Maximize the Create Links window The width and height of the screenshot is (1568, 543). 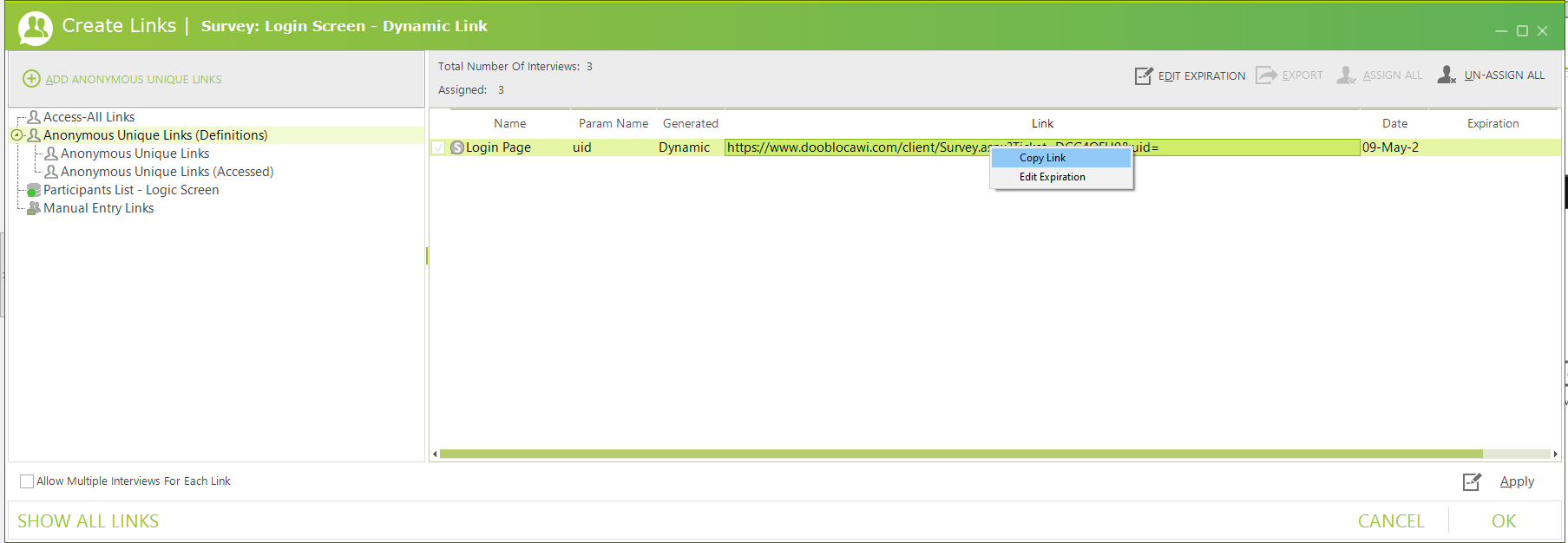(x=1522, y=31)
